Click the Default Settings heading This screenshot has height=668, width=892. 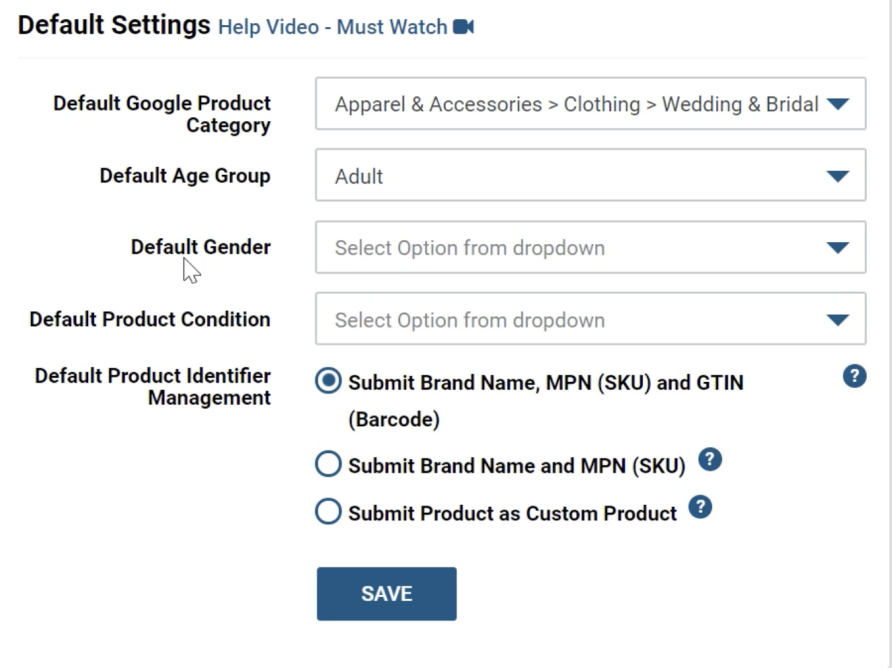pyautogui.click(x=114, y=25)
